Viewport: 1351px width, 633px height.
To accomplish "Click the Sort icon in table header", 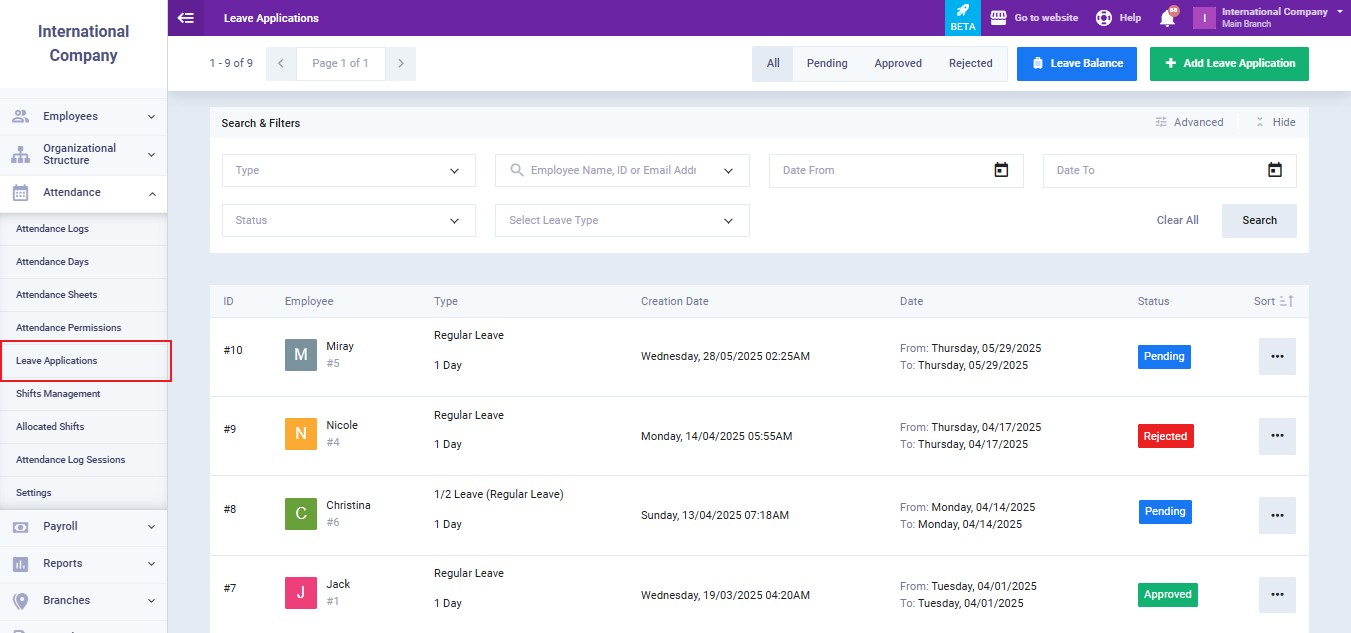I will [x=1286, y=301].
